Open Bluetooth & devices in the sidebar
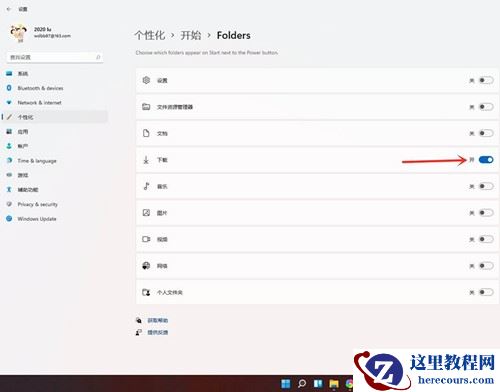 (x=54, y=88)
